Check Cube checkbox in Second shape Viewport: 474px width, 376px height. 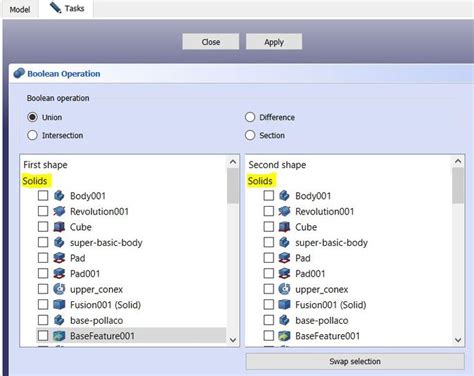pos(269,227)
